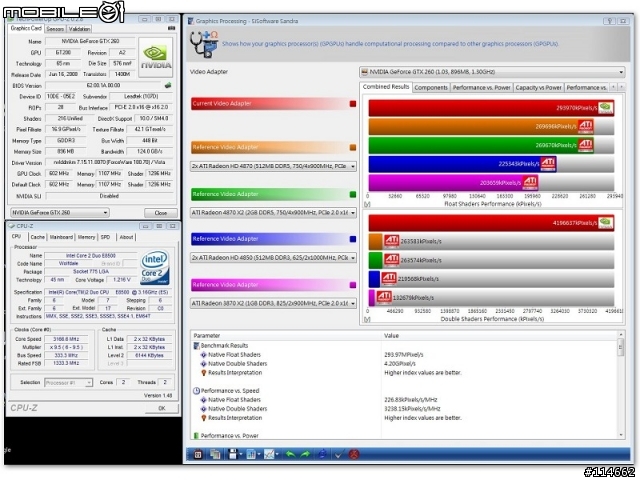Click the NVIDIA logo in GPU-Z
Viewport: 640px width, 480px height.
(156, 57)
